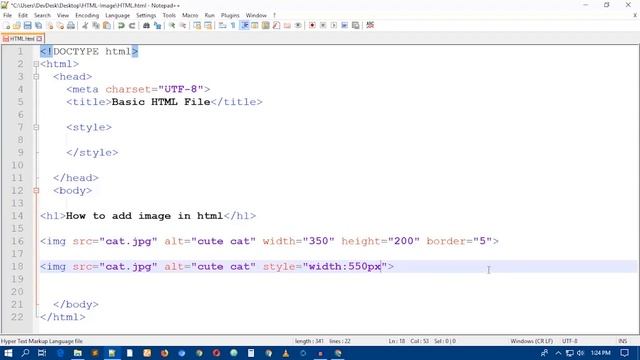The image size is (640, 360).
Task: Open the Edit menu
Action: coord(23,15)
